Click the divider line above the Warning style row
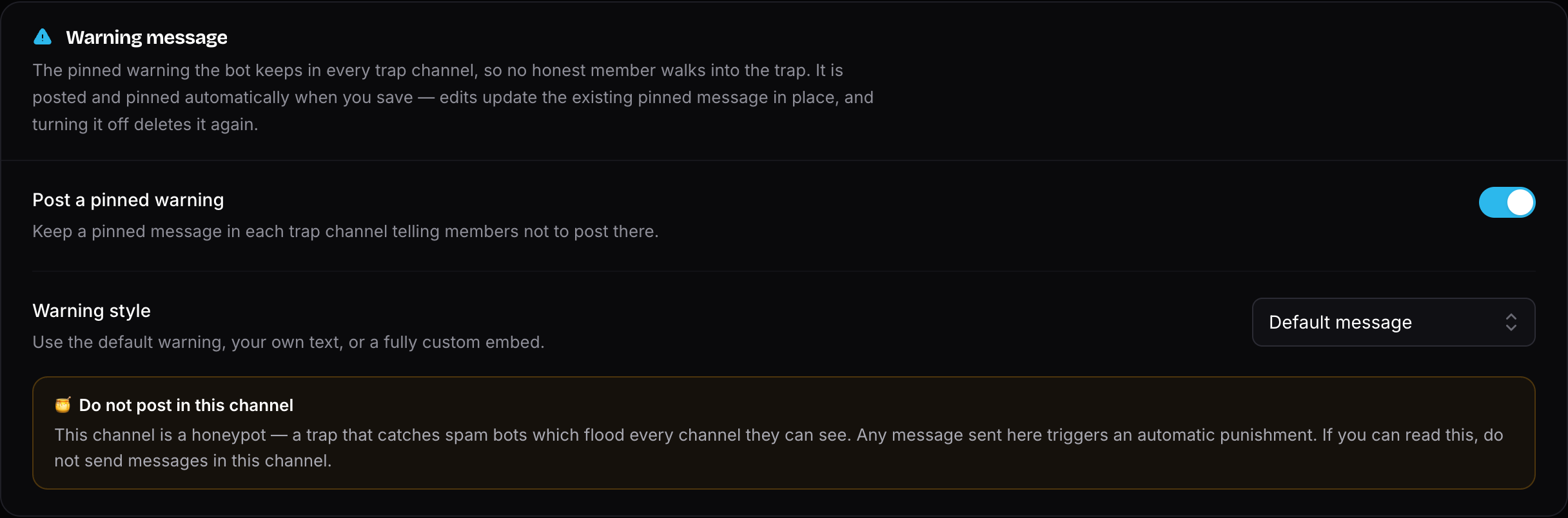The width and height of the screenshot is (1568, 518). [784, 271]
